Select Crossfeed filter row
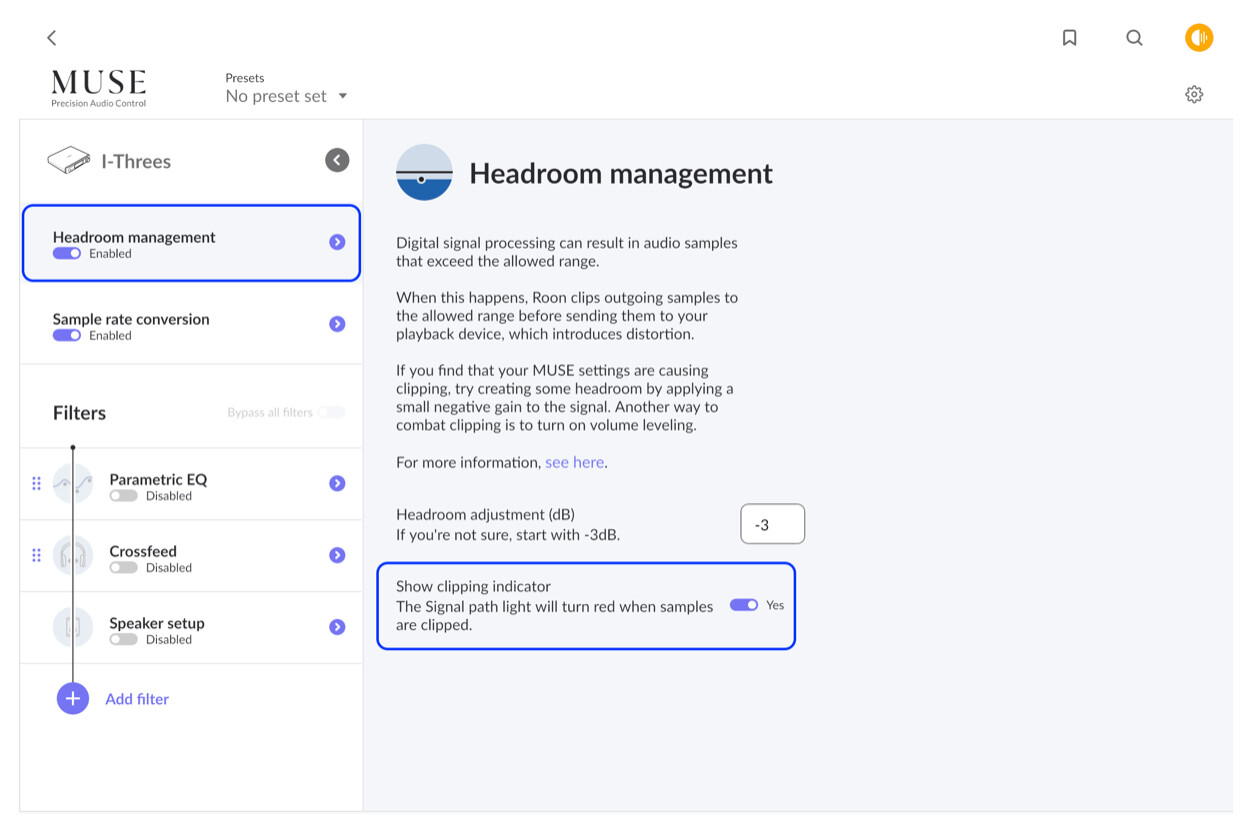Screen dimensions: 1250x826 [x=191, y=556]
